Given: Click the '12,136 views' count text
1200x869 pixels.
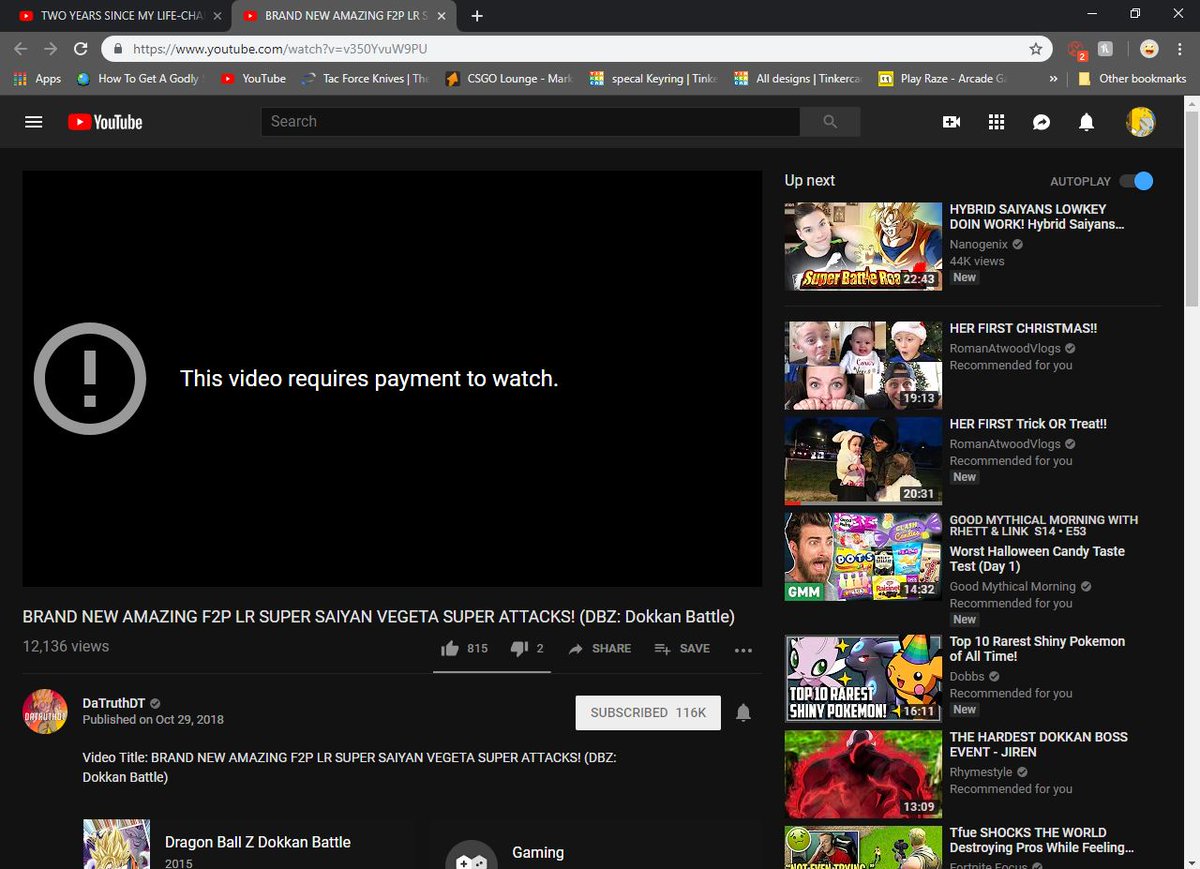Looking at the screenshot, I should [x=66, y=647].
